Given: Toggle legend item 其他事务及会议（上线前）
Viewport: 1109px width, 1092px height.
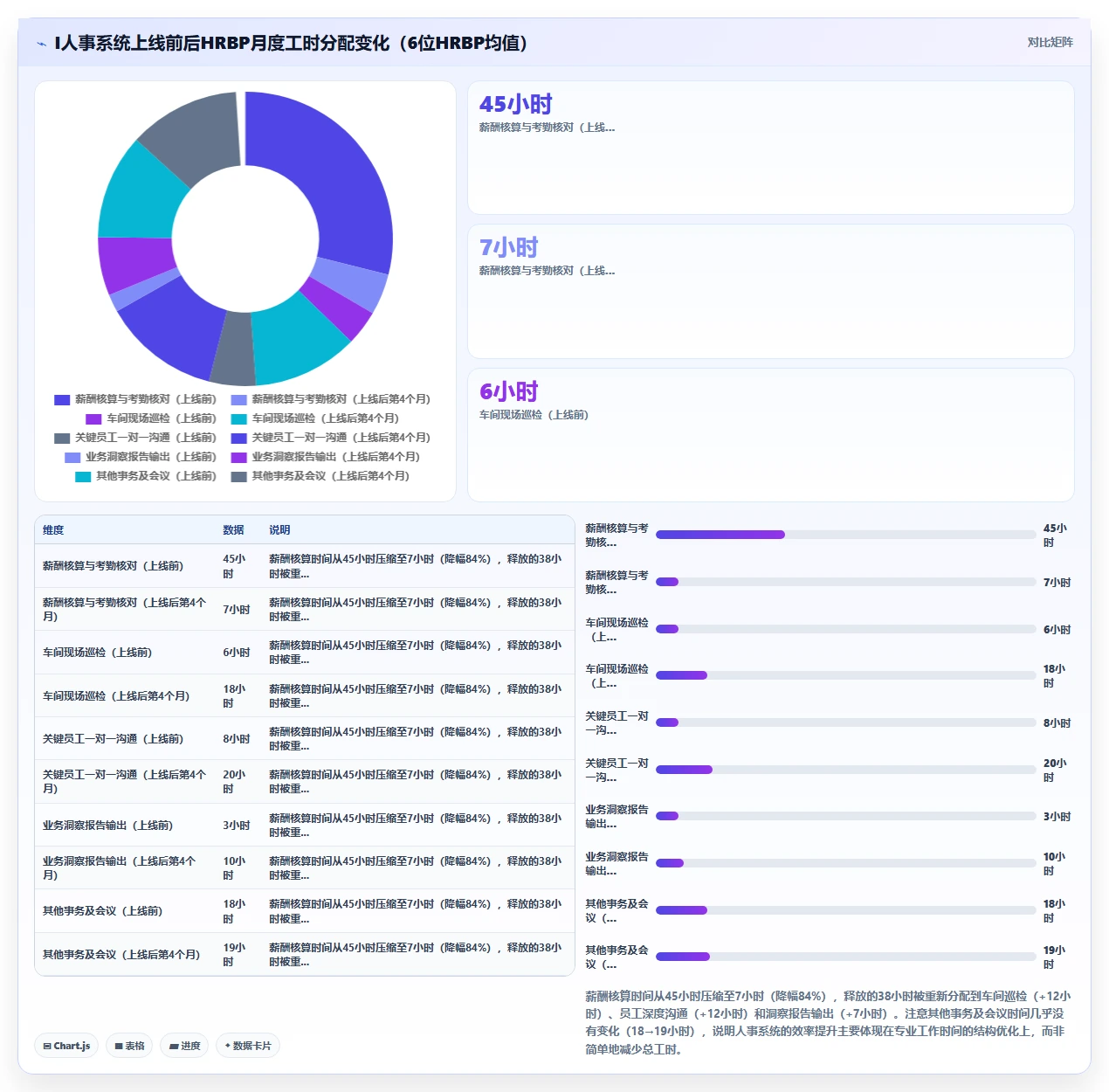Looking at the screenshot, I should (x=146, y=476).
